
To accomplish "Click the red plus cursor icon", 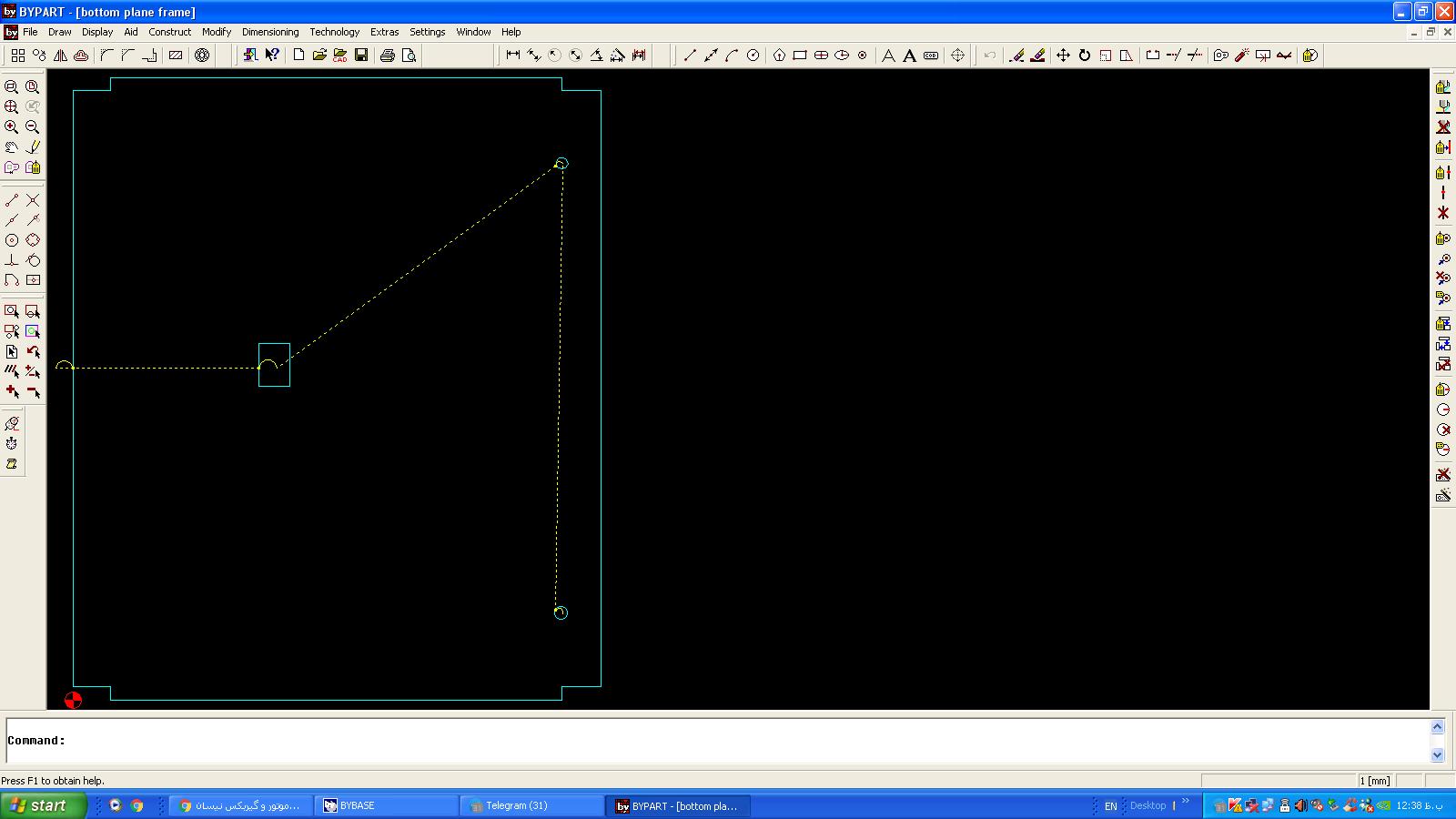I will [12, 391].
